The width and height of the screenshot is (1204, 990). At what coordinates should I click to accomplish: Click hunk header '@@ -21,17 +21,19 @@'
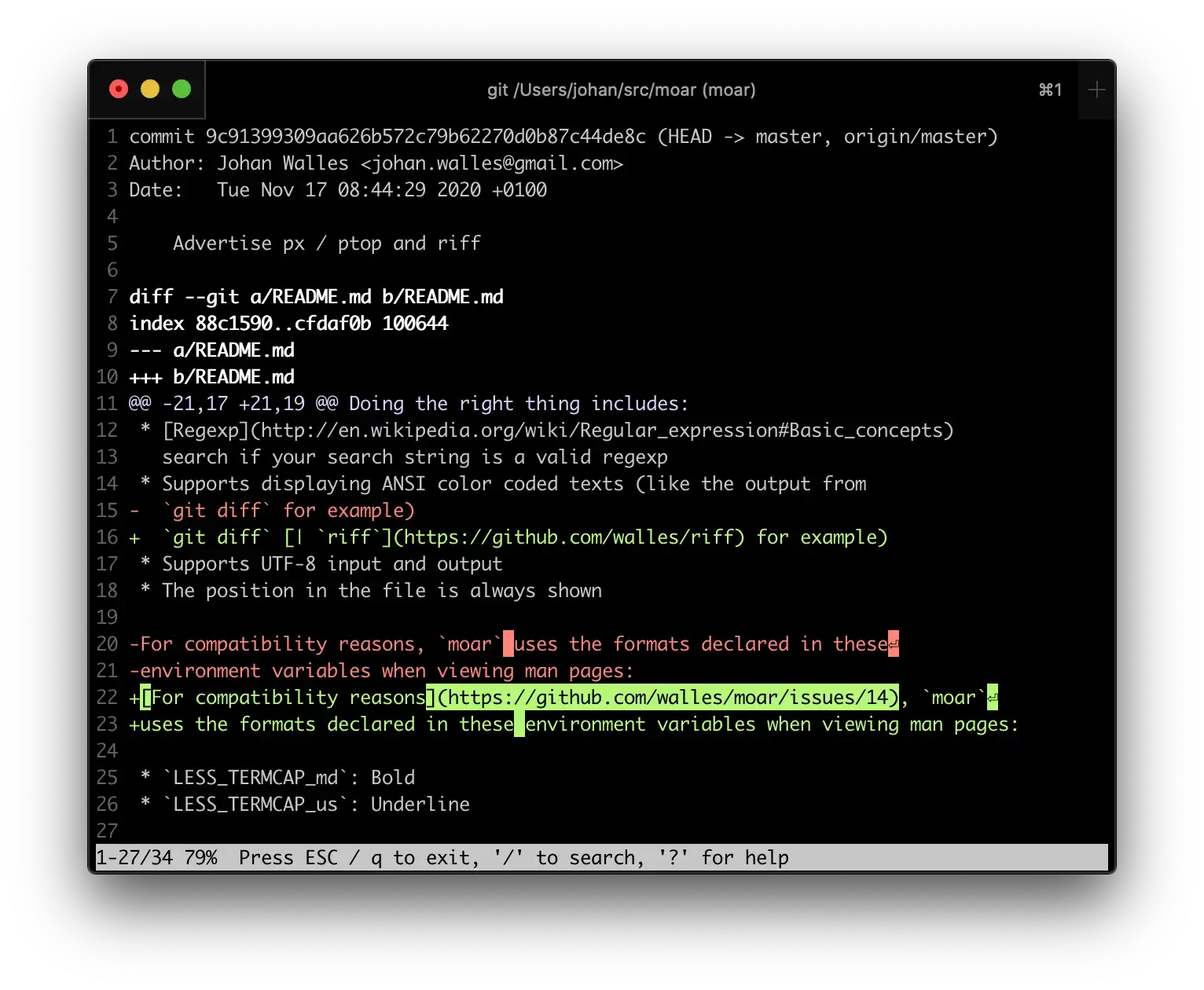[233, 404]
